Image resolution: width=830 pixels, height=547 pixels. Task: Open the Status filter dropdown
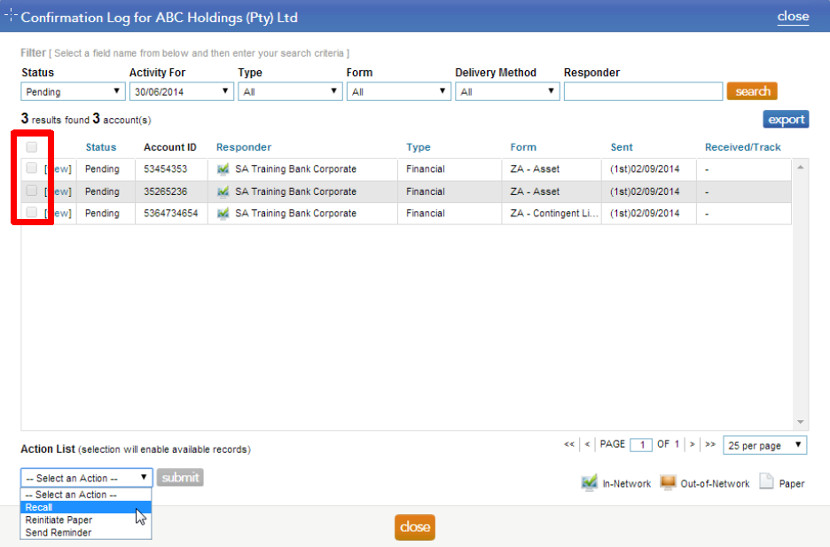(72, 92)
